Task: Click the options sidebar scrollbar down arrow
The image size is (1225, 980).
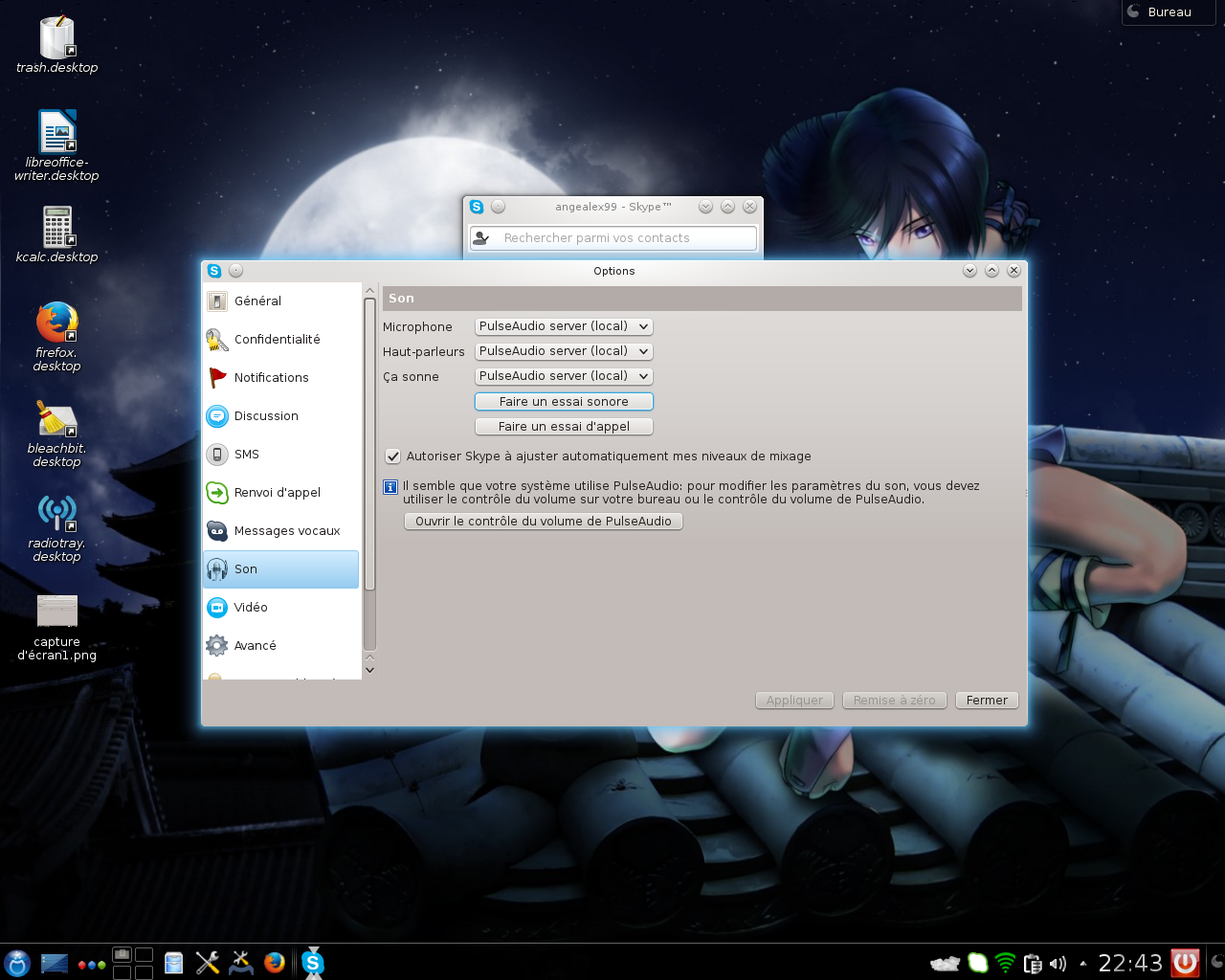Action: [369, 670]
